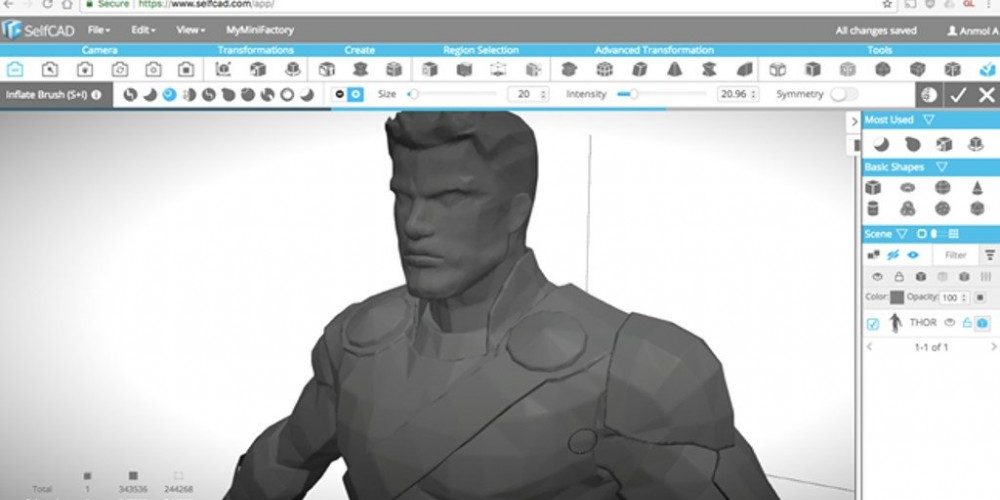Cancel the Inflate Brush with X button

click(986, 95)
